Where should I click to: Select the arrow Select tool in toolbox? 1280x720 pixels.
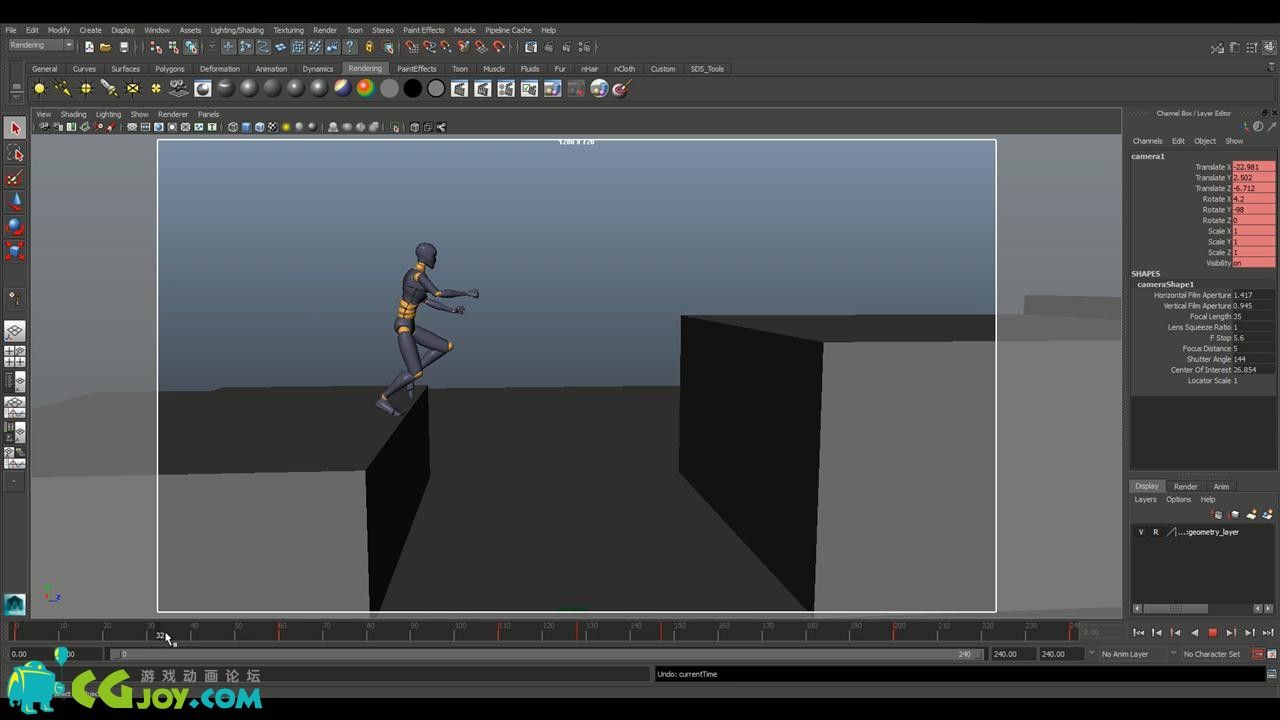(x=15, y=128)
